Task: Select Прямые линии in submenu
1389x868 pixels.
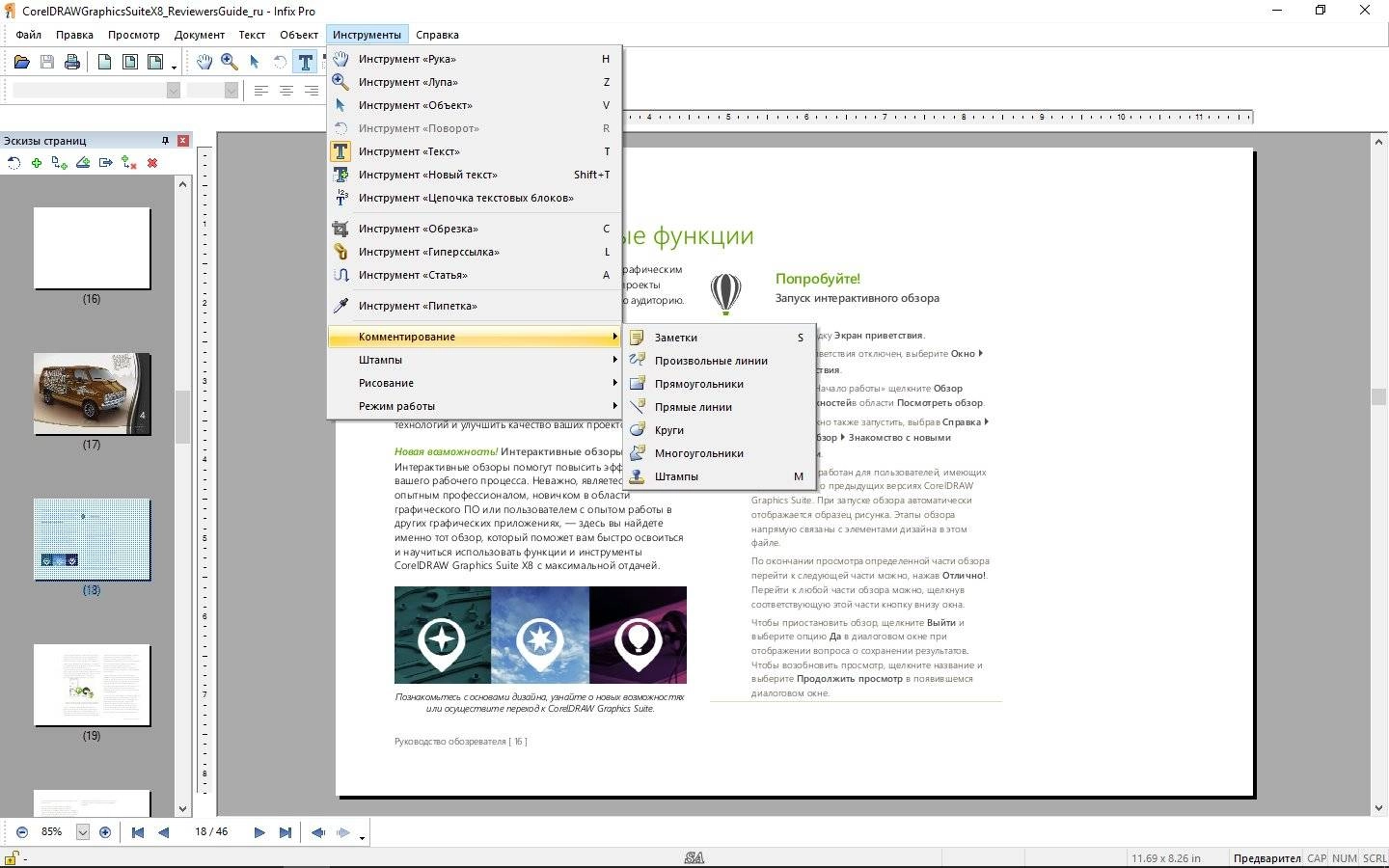Action: point(720,407)
